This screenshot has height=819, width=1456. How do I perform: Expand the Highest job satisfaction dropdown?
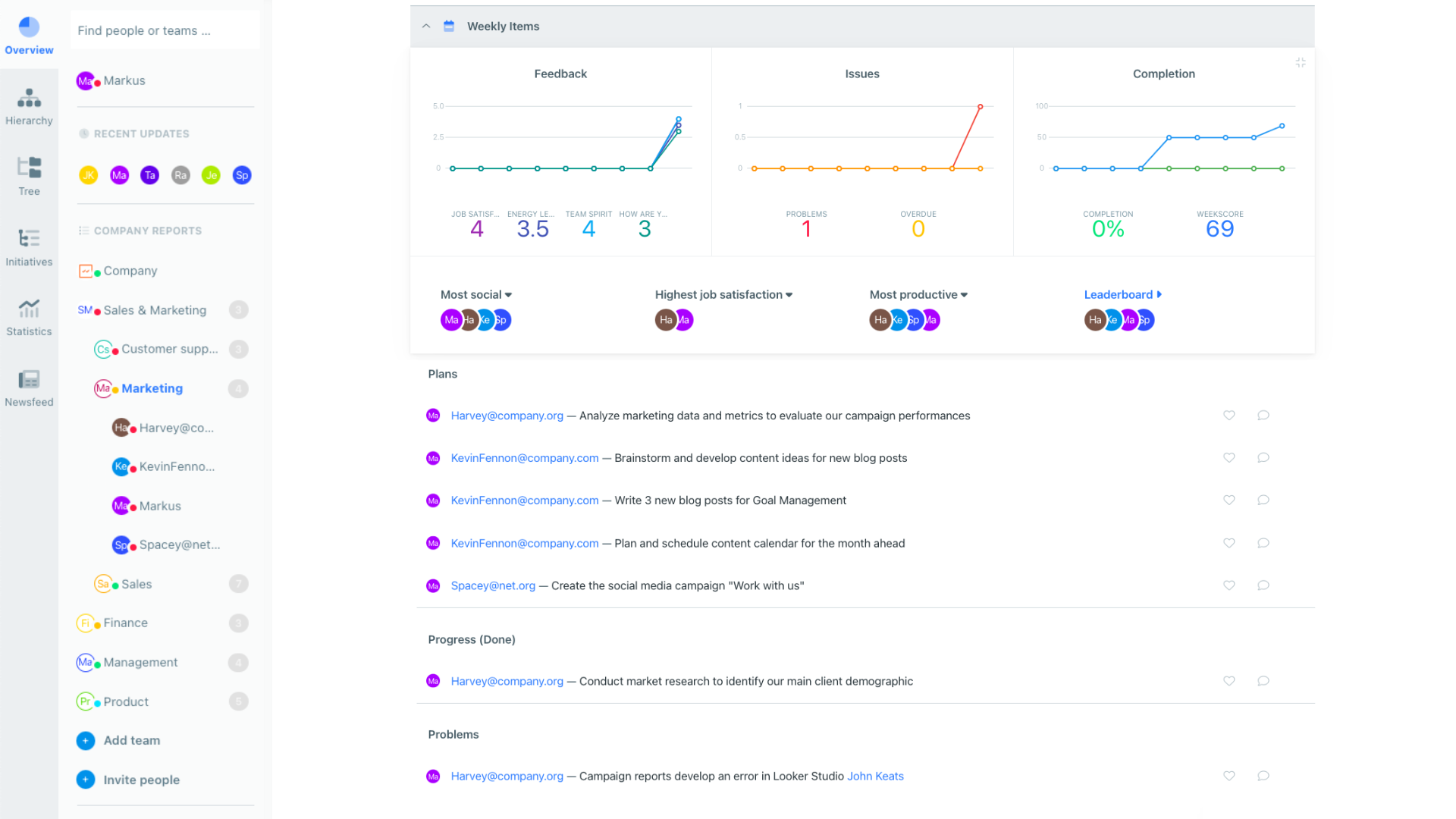[x=791, y=294]
